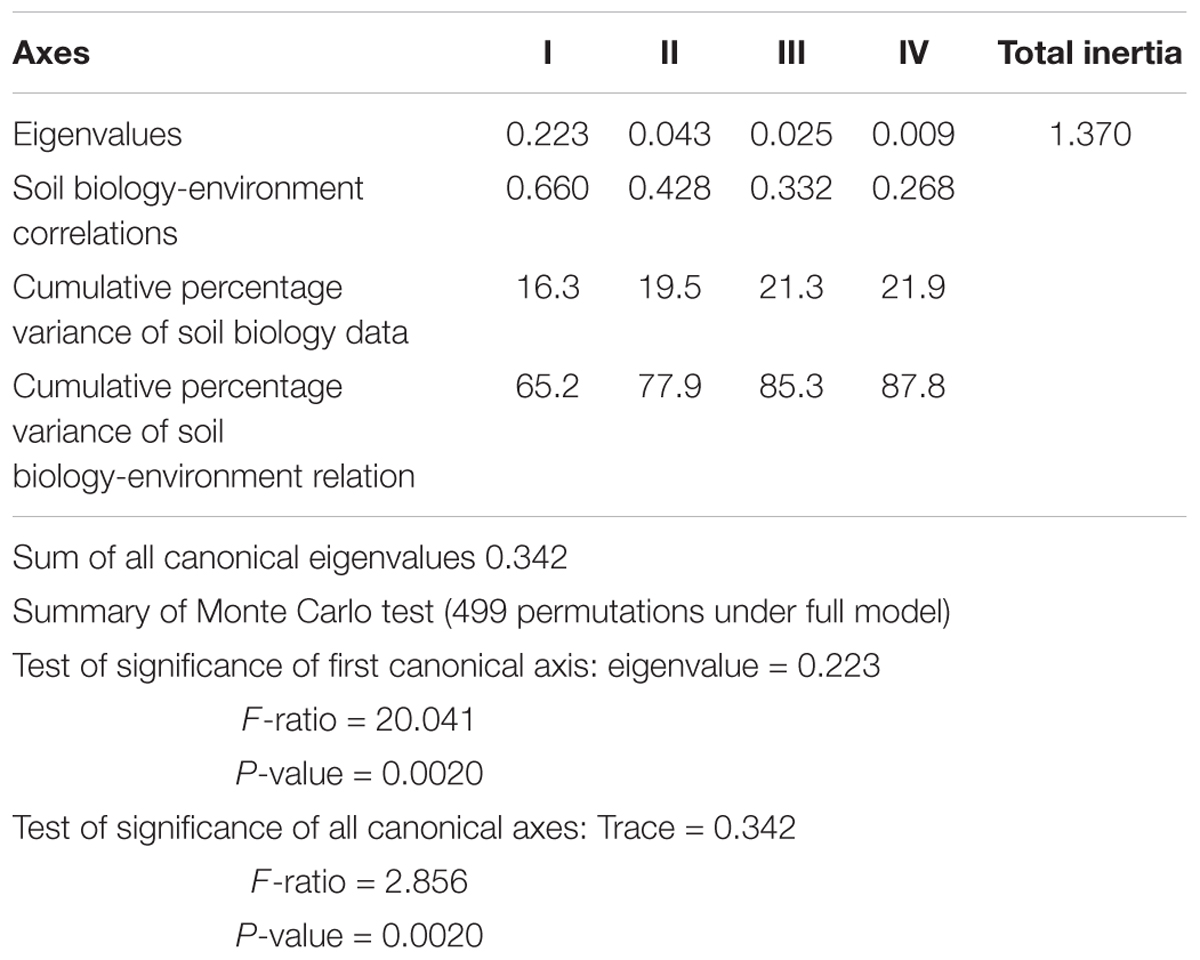Select the Monte Carlo test summary line

(481, 611)
